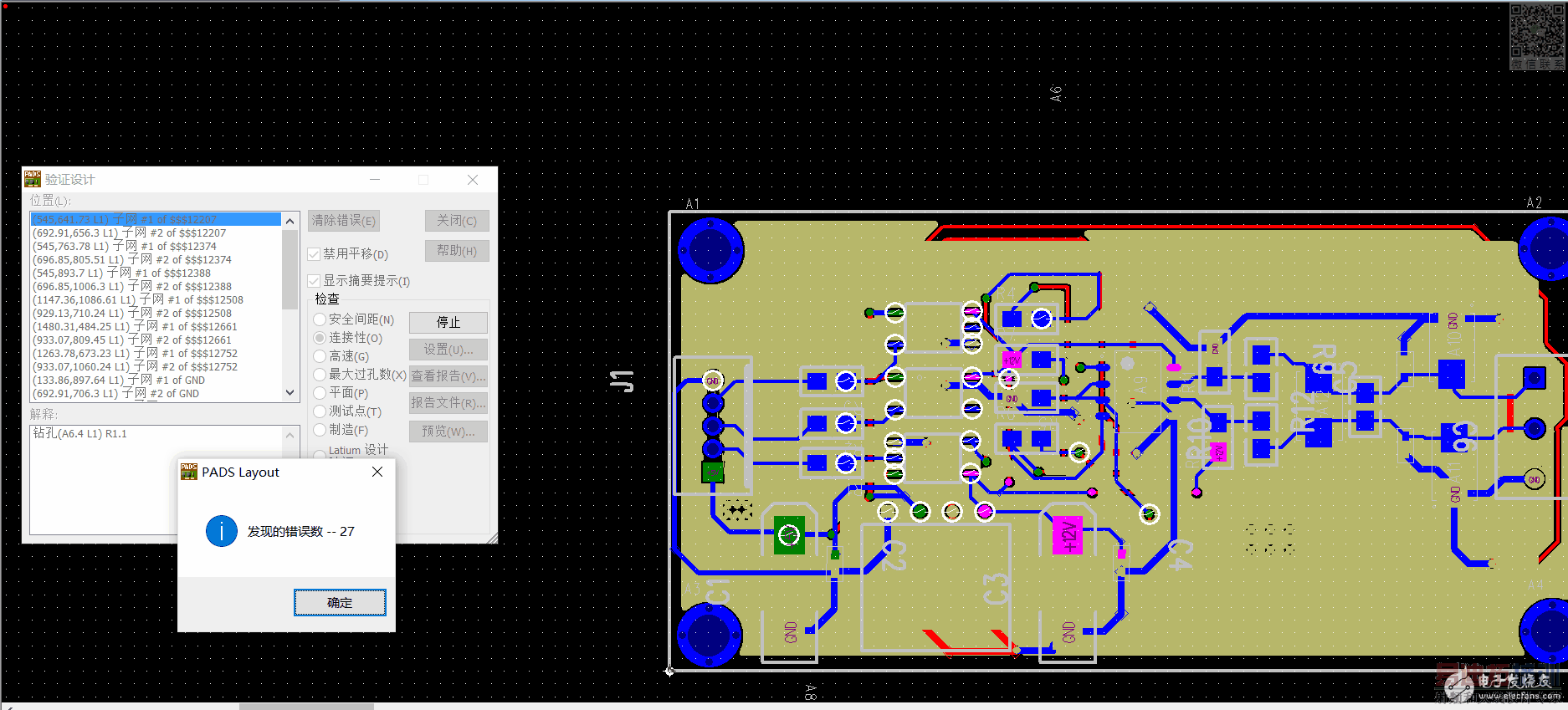Click the error list vertical scrollbar thumb
This screenshot has width=1568, height=710.
290,269
